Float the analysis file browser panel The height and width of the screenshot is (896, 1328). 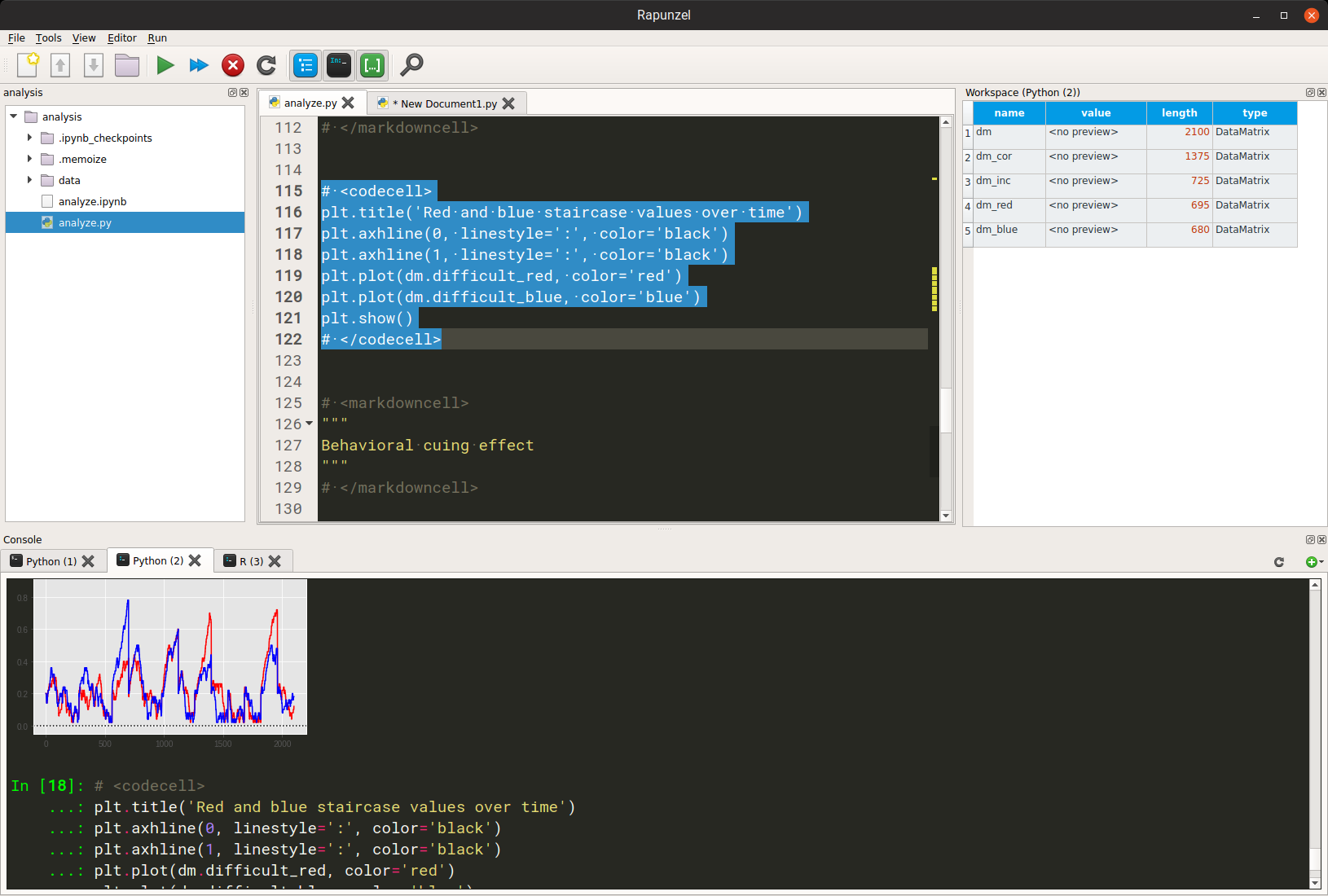232,93
